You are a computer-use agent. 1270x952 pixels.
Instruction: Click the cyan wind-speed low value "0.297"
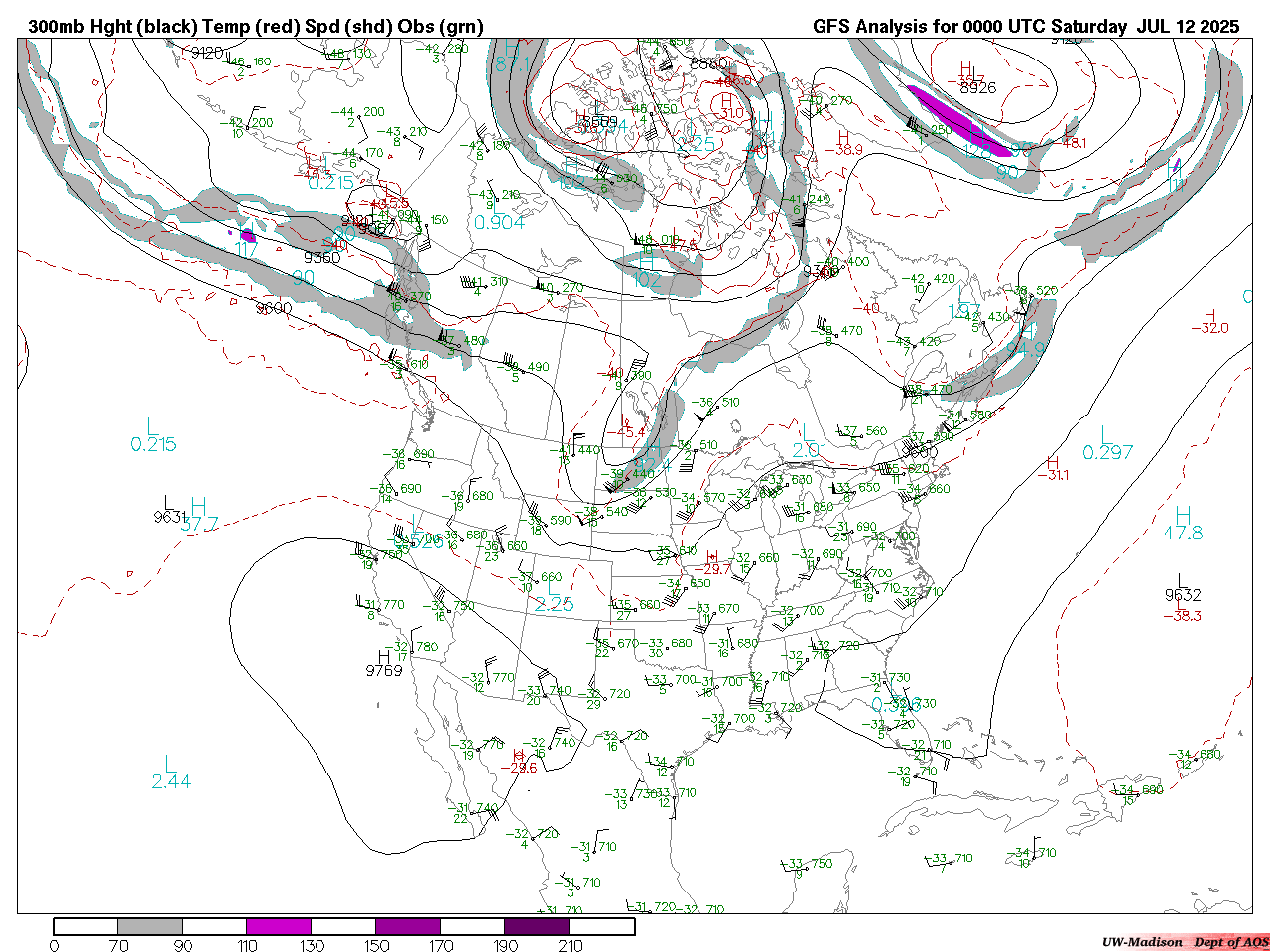pyautogui.click(x=1108, y=453)
